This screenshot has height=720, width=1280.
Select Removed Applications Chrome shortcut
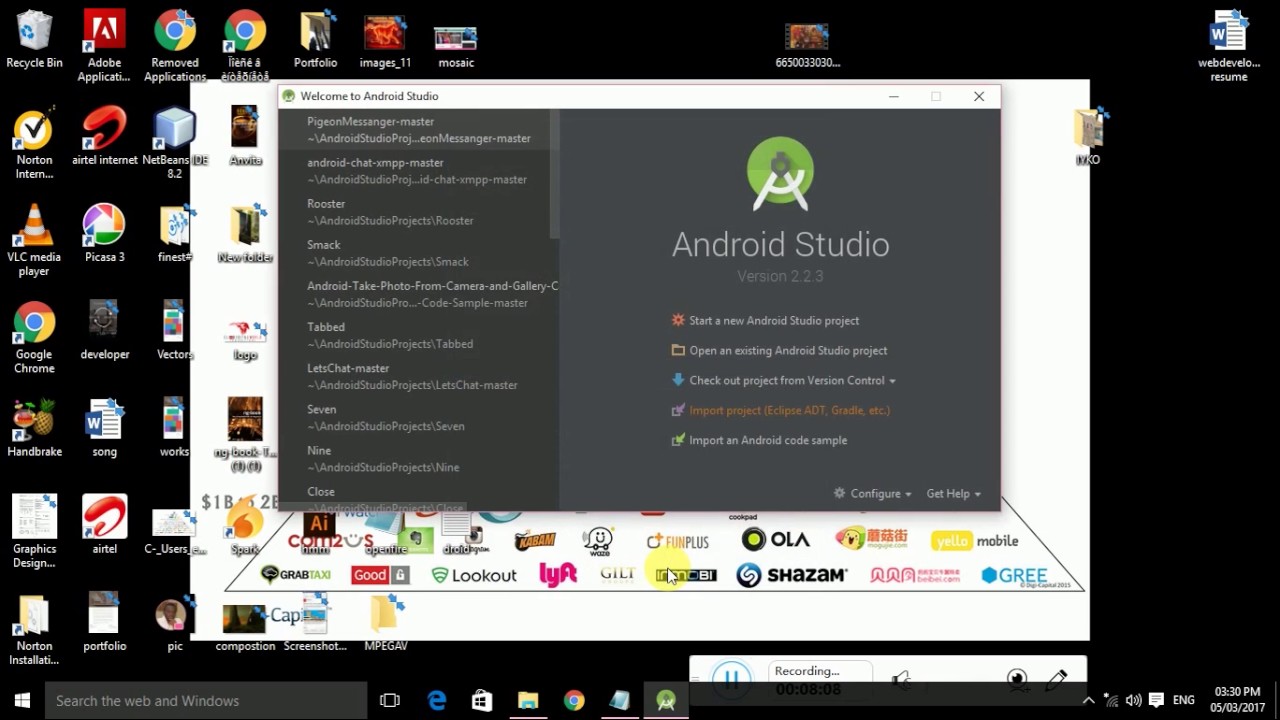point(175,47)
